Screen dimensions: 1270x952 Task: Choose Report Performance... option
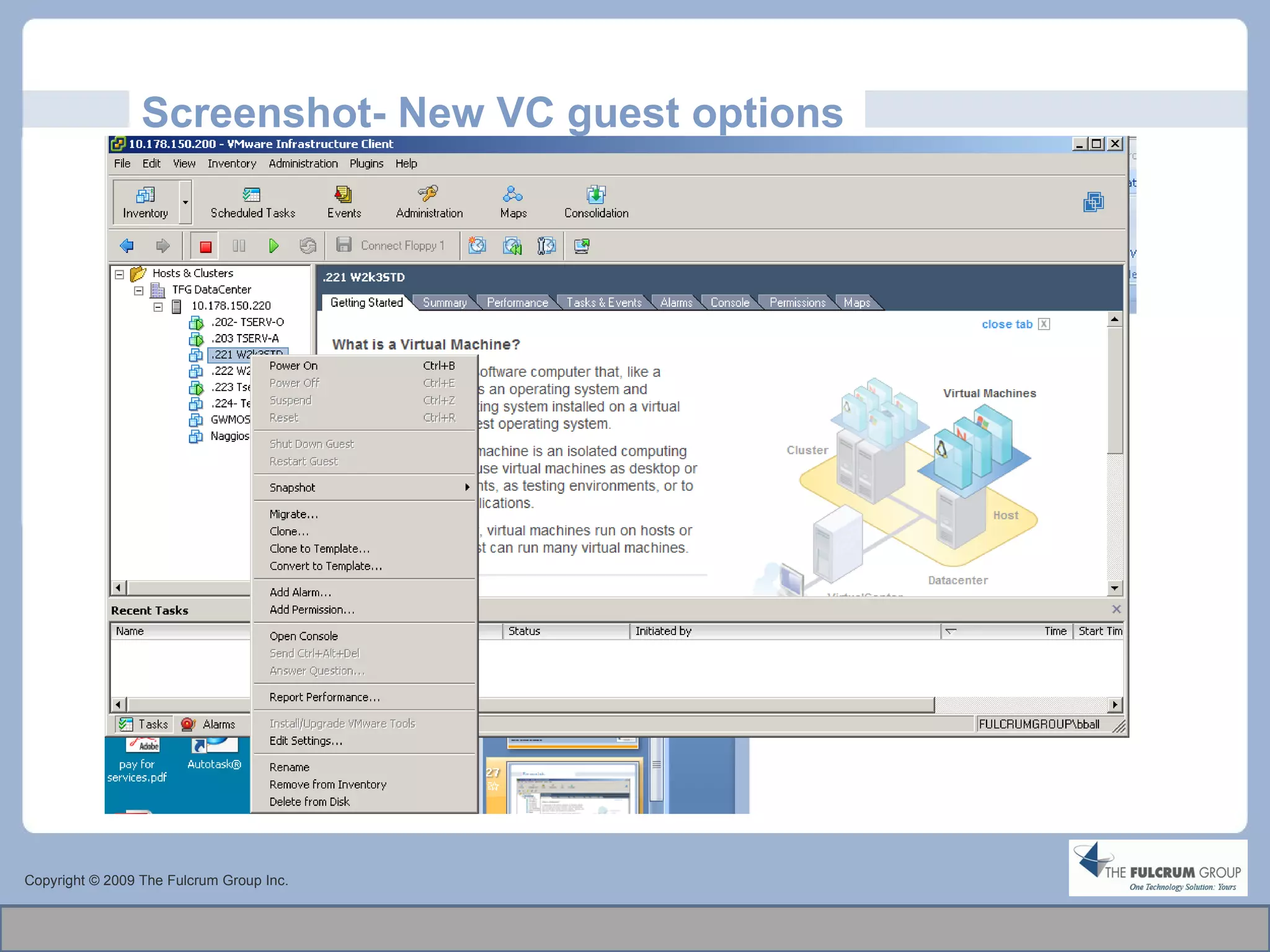coord(365,697)
